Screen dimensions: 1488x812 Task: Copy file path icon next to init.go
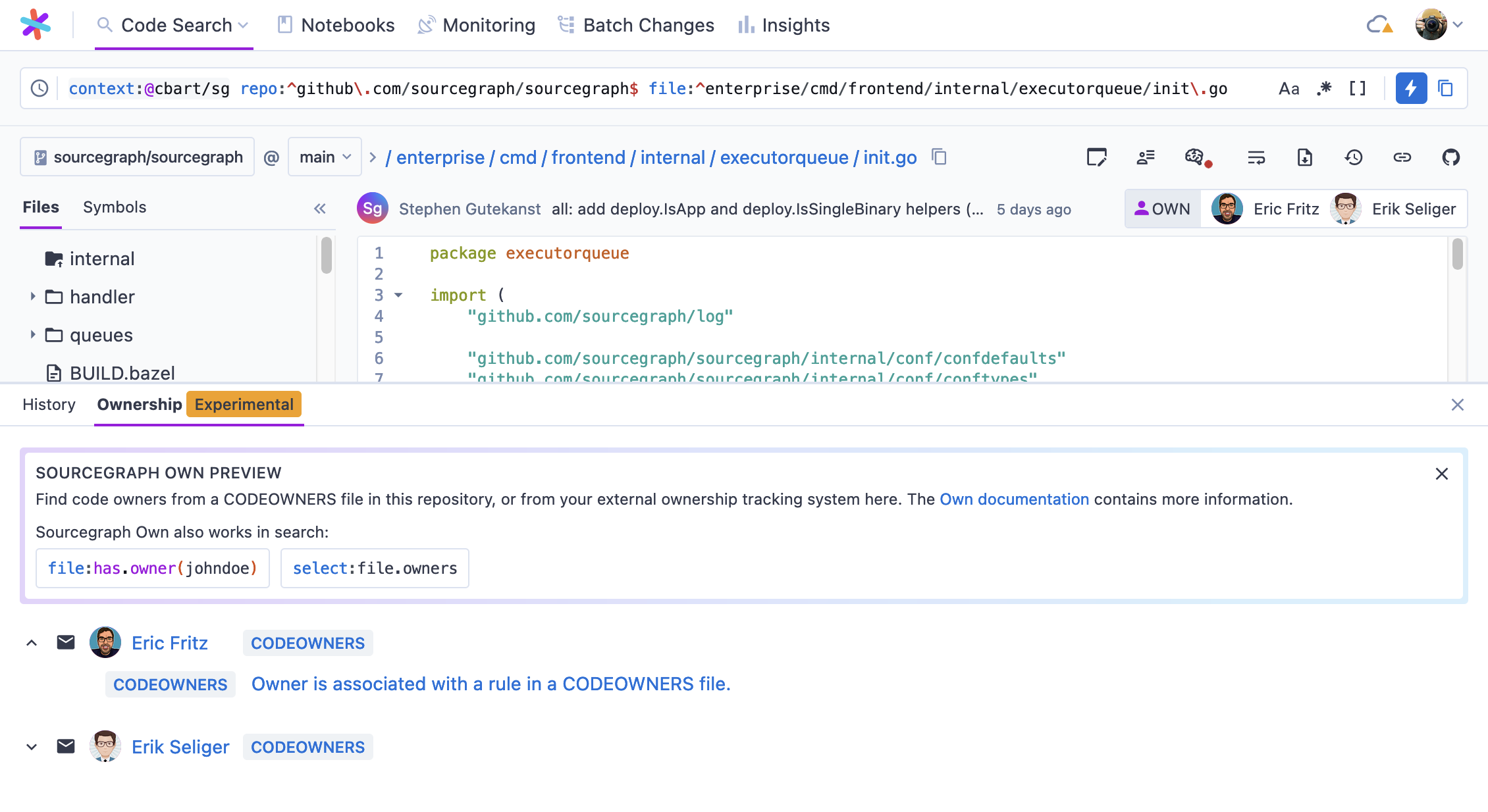click(x=940, y=157)
